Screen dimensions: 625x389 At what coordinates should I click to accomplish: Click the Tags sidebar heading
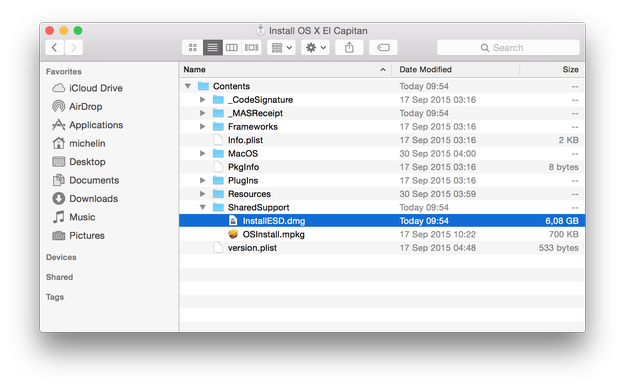pos(55,297)
